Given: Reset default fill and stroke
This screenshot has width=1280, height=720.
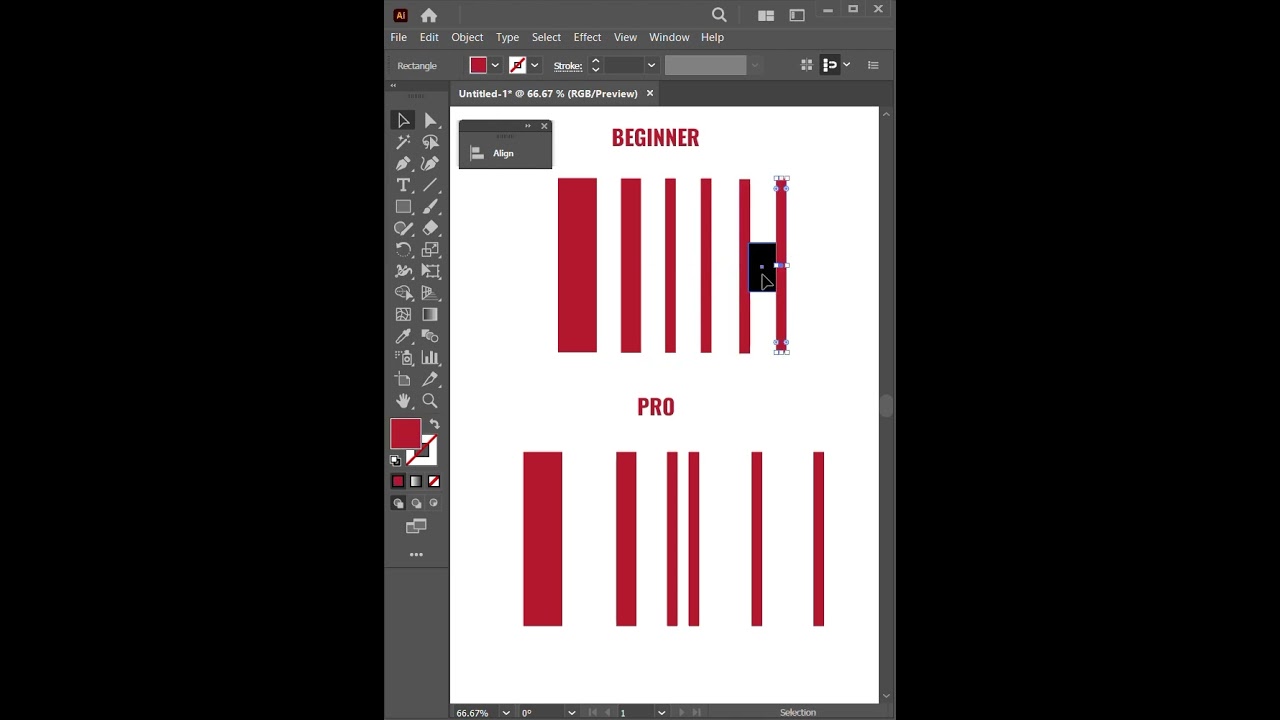Looking at the screenshot, I should (395, 461).
